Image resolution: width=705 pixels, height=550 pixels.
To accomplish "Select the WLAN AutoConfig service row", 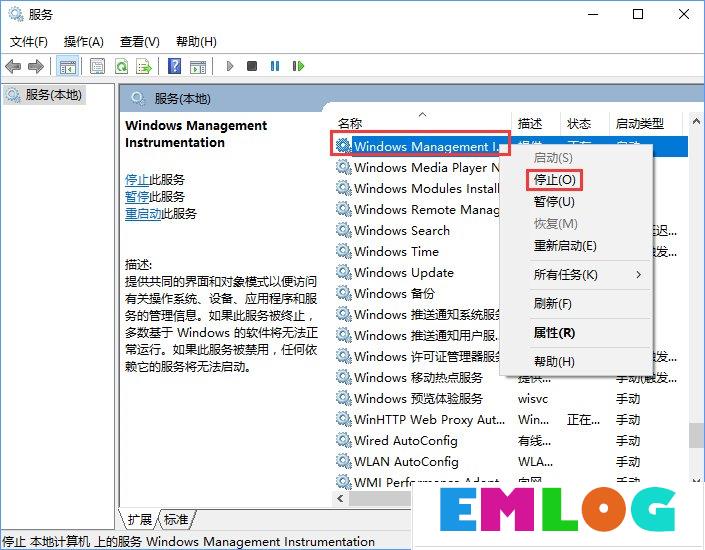I will click(x=511, y=461).
